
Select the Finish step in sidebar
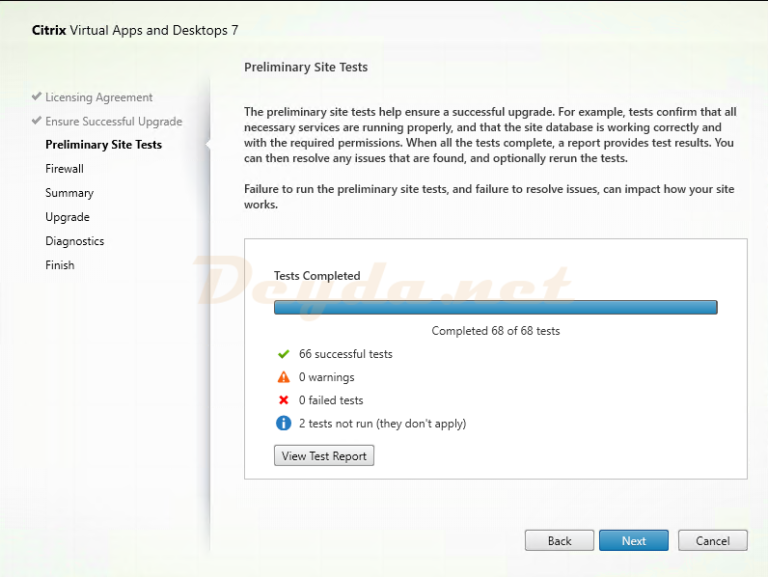(x=59, y=265)
